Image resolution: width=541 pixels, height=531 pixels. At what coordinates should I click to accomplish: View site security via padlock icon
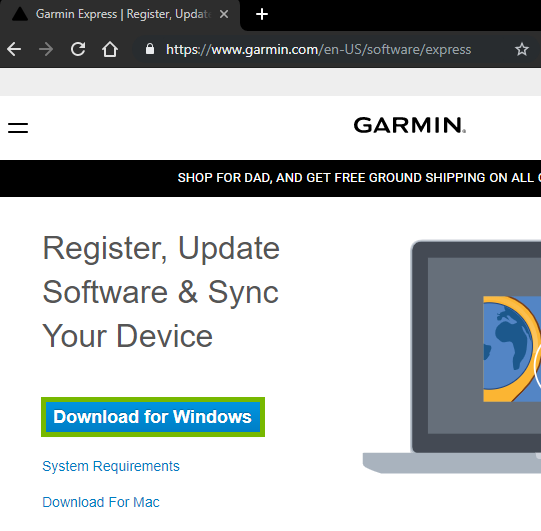click(x=150, y=49)
